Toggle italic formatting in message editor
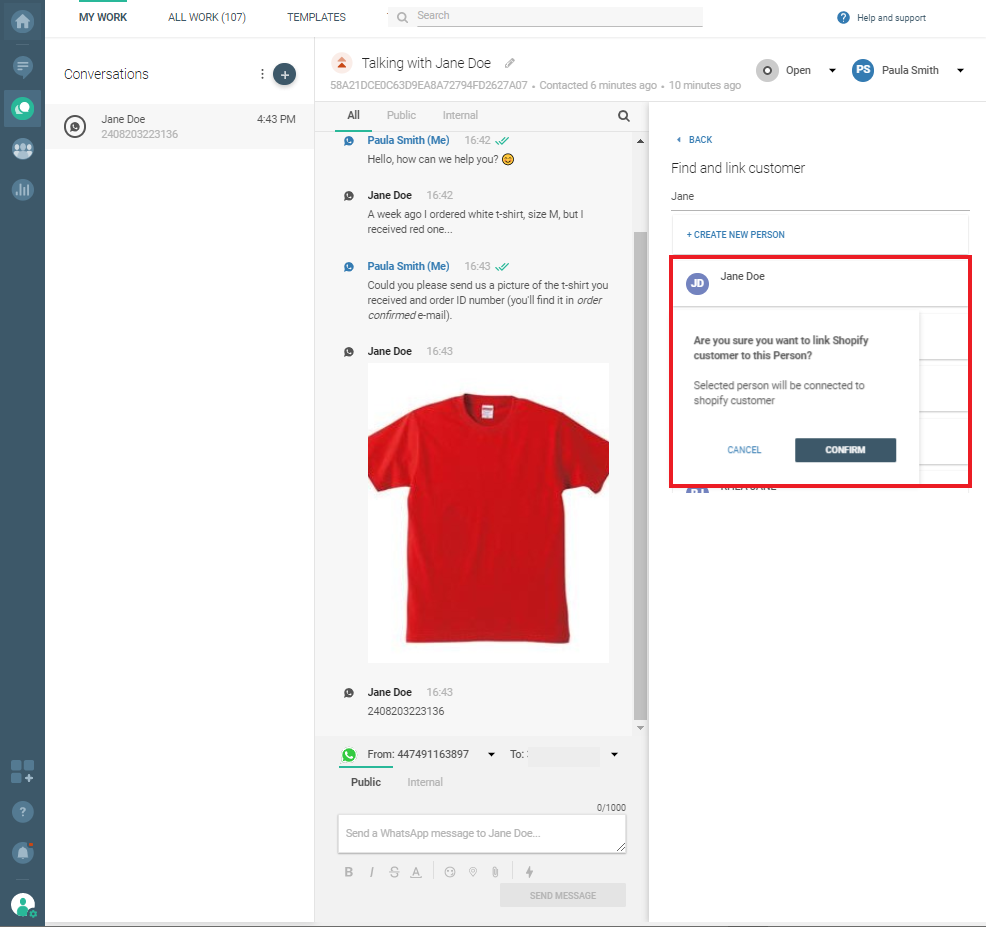 (371, 872)
